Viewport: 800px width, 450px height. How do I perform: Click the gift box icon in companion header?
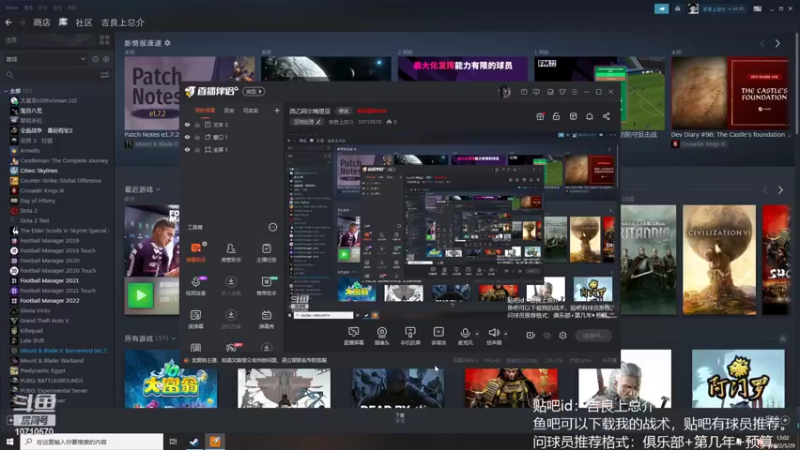[x=540, y=116]
